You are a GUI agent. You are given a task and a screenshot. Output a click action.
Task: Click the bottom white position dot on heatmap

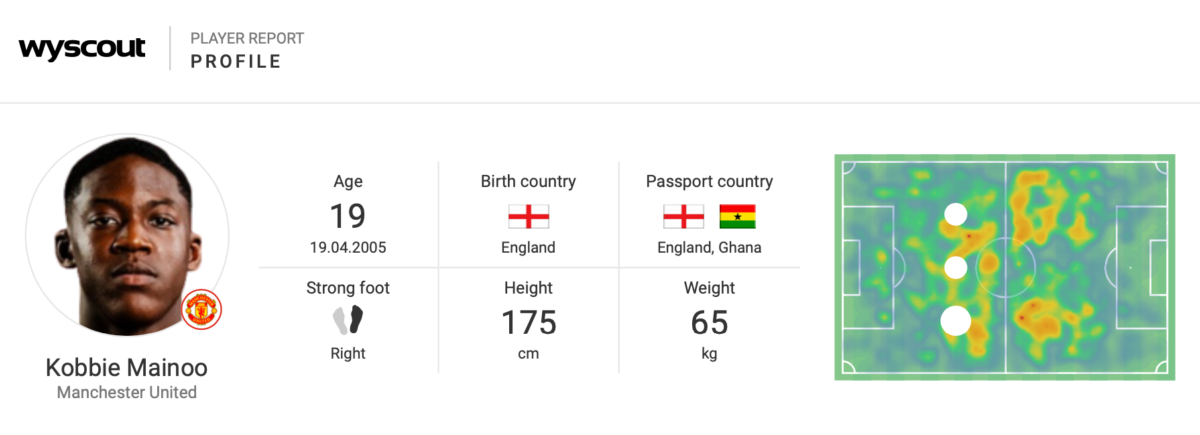[956, 320]
